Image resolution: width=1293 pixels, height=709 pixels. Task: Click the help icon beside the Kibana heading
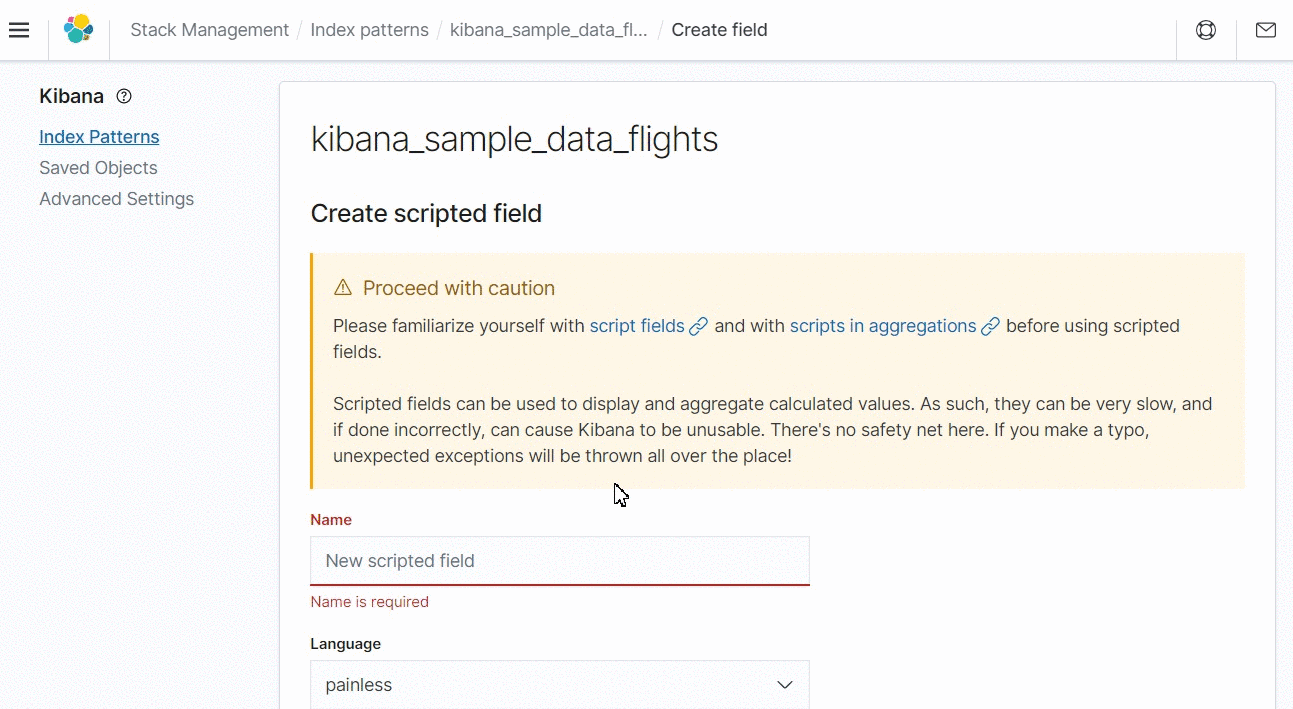[x=123, y=96]
